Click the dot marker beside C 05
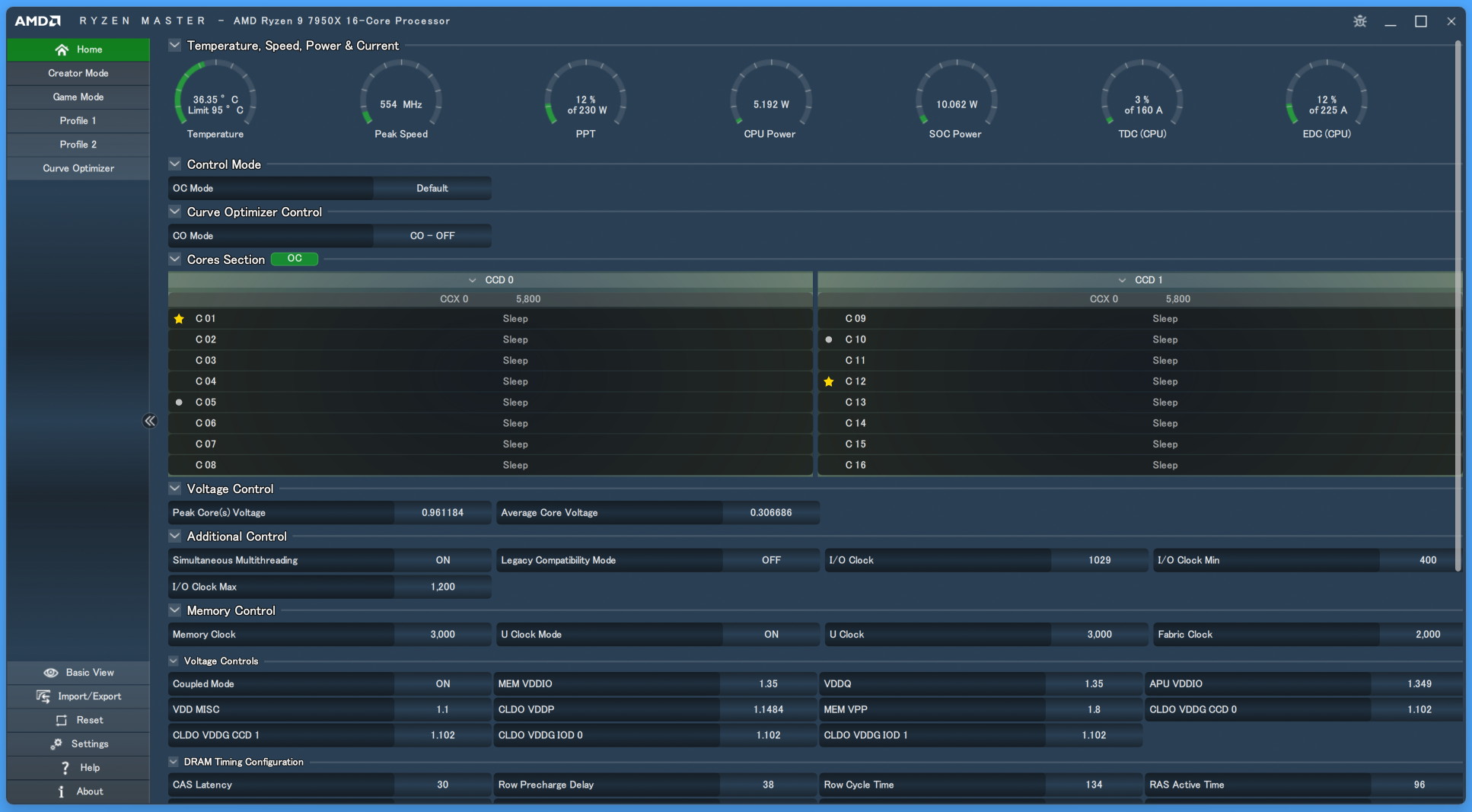 pos(179,403)
